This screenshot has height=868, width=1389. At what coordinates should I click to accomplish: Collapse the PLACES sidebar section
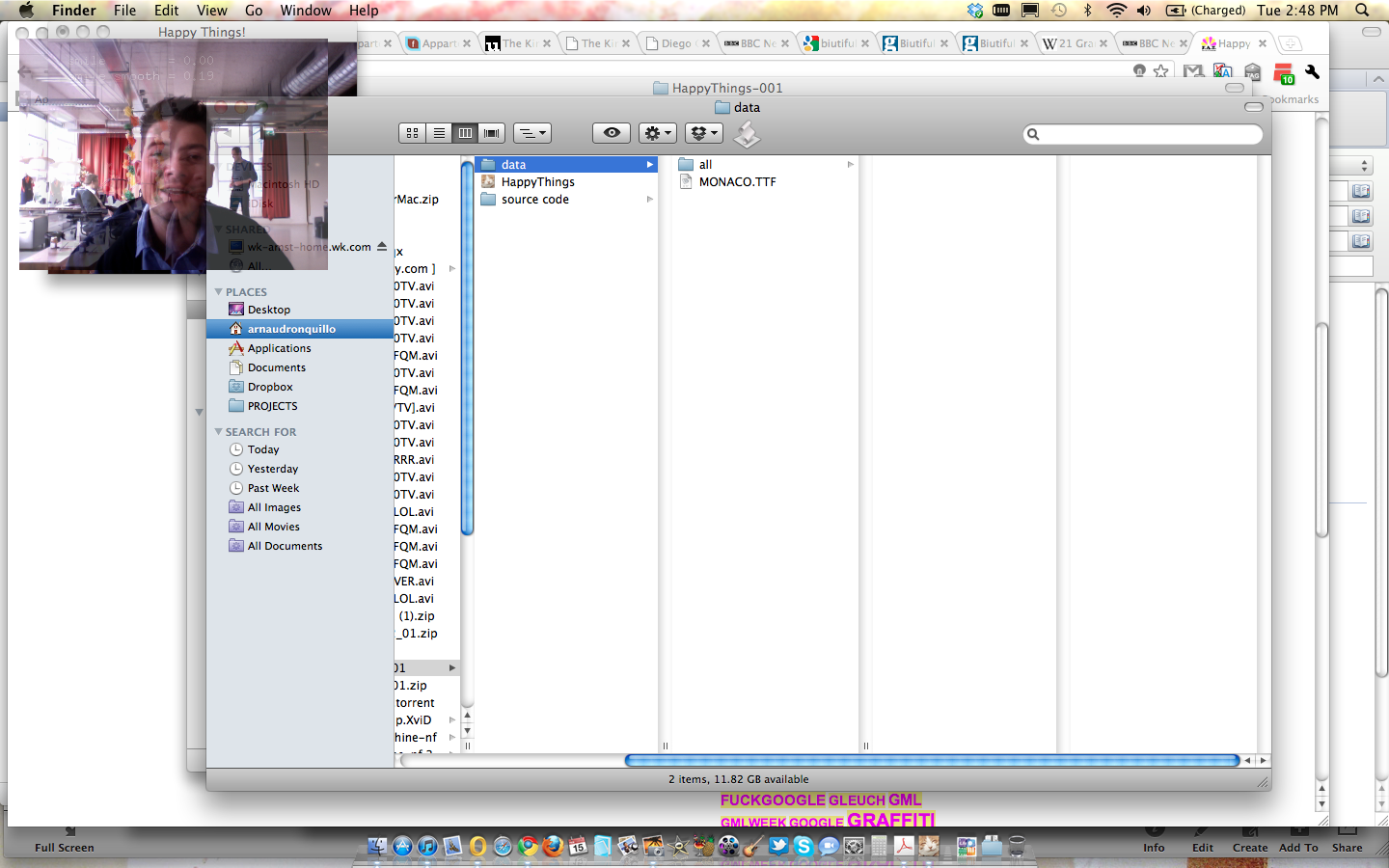tap(219, 292)
